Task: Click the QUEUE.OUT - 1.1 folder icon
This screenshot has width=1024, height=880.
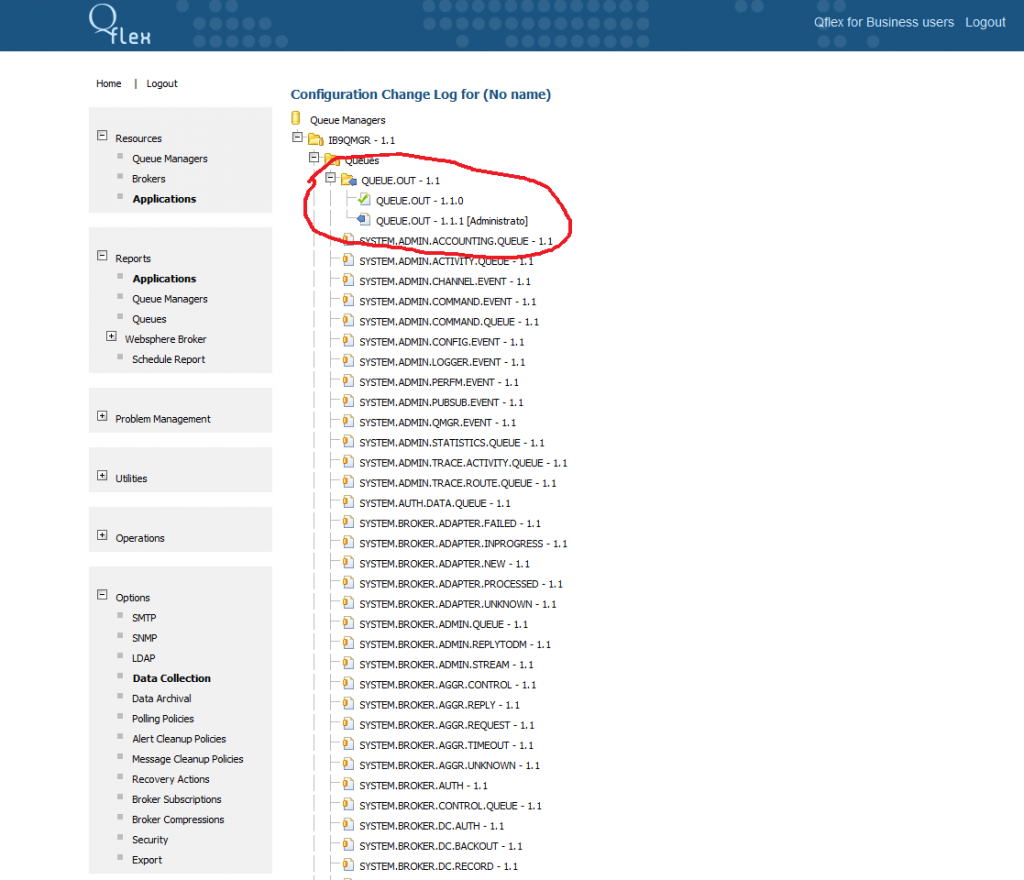Action: pyautogui.click(x=349, y=180)
